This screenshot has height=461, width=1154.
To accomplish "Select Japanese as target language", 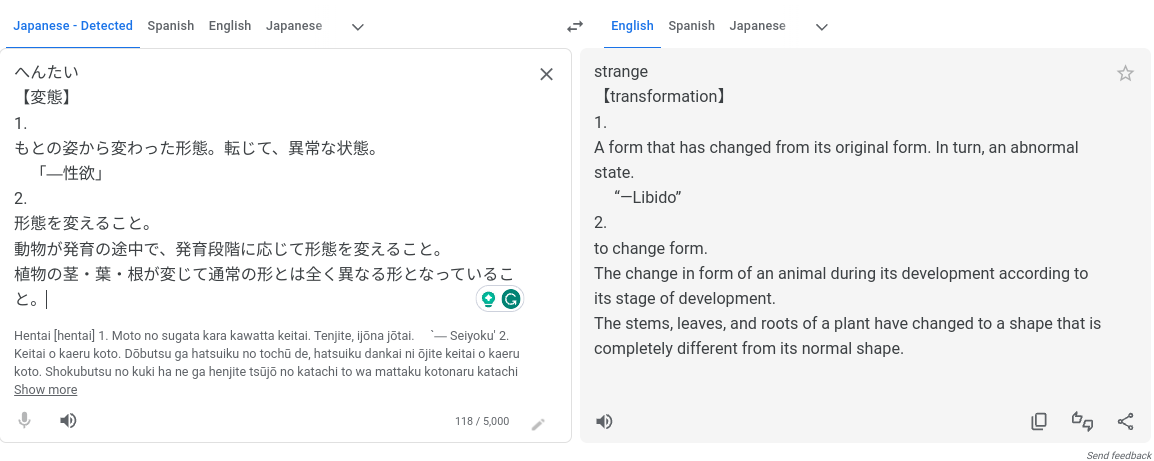I will (757, 26).
